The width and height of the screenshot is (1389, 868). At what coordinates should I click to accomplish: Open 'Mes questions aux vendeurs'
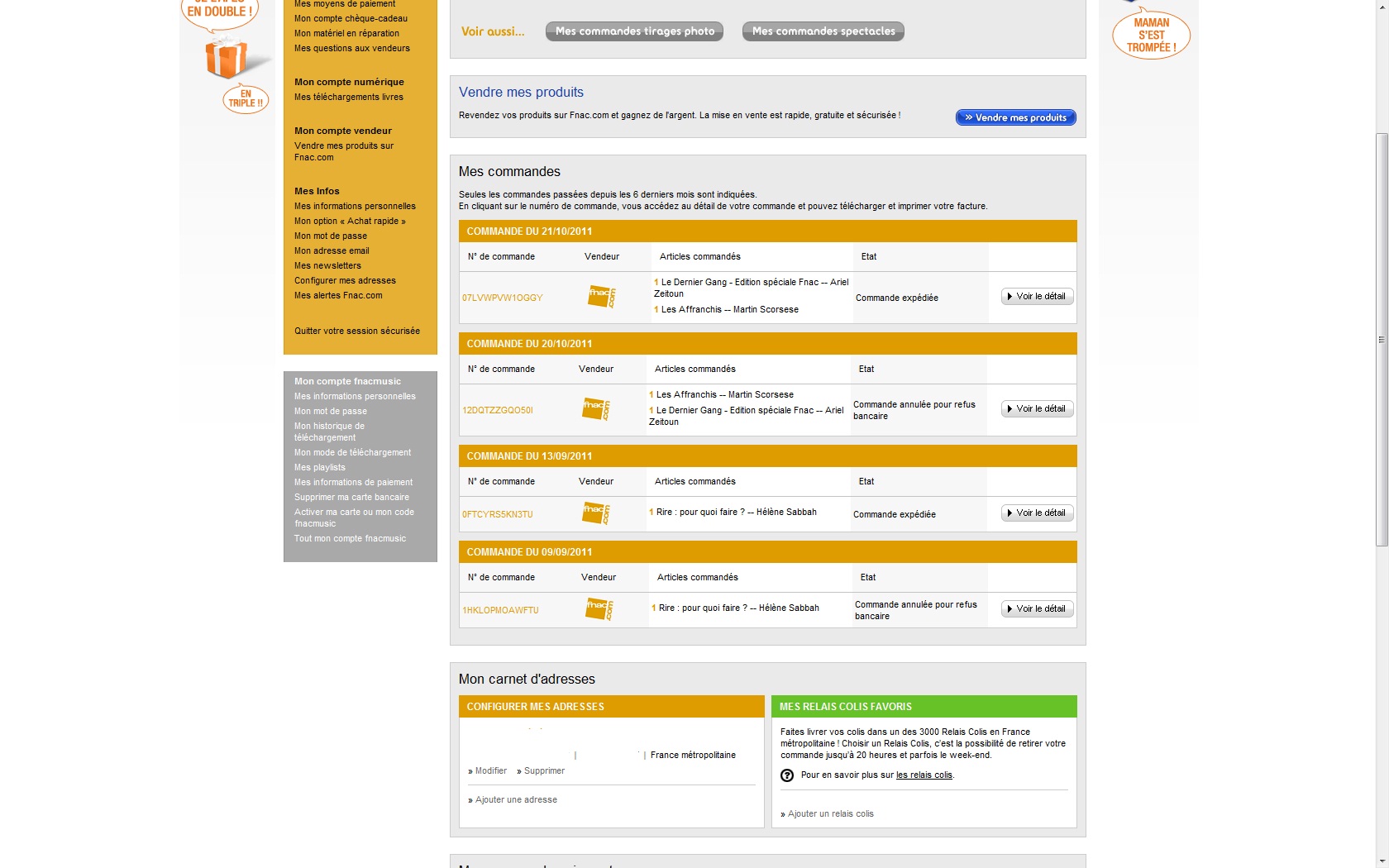352,48
